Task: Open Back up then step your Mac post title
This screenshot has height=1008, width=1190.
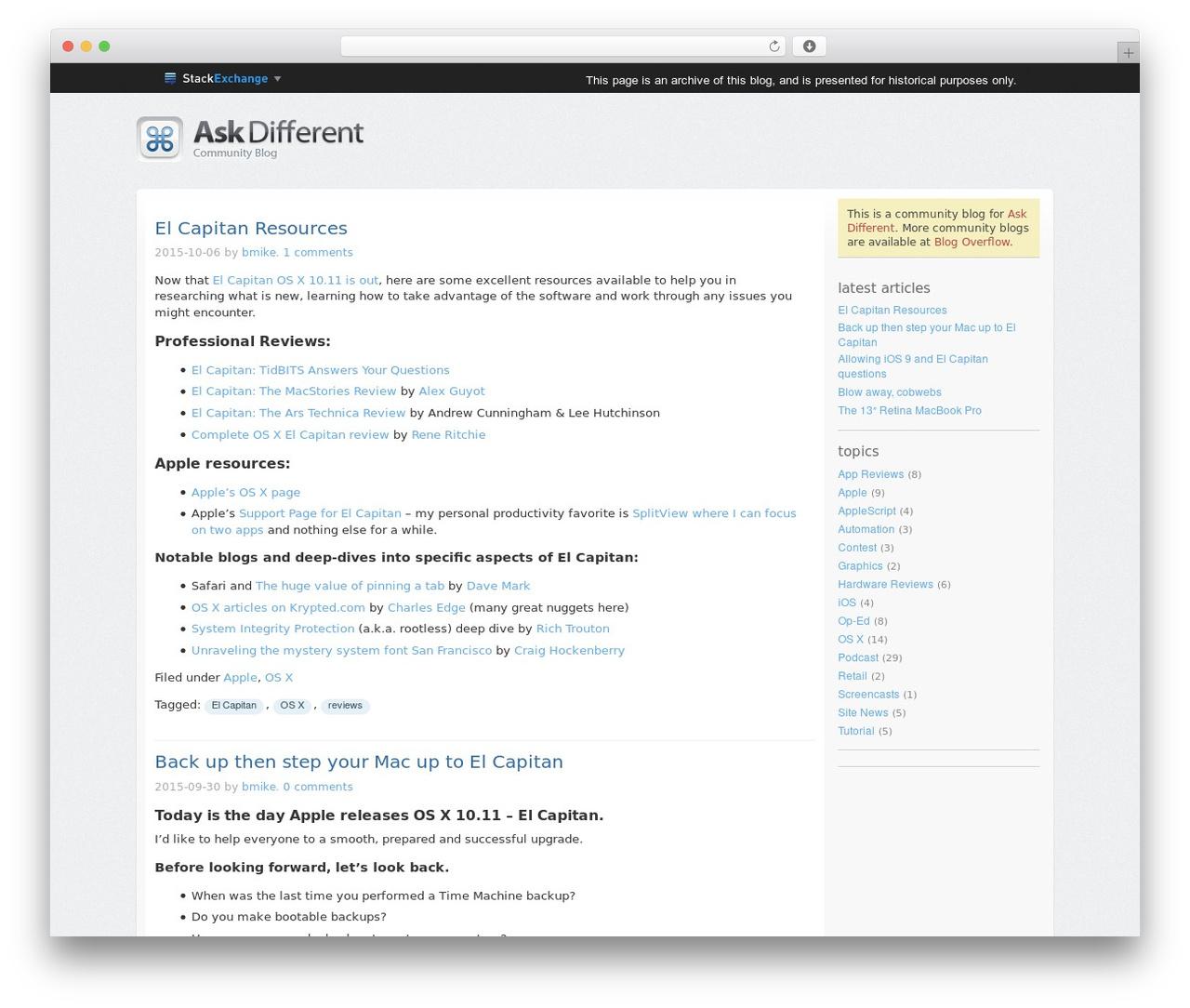Action: pos(359,762)
